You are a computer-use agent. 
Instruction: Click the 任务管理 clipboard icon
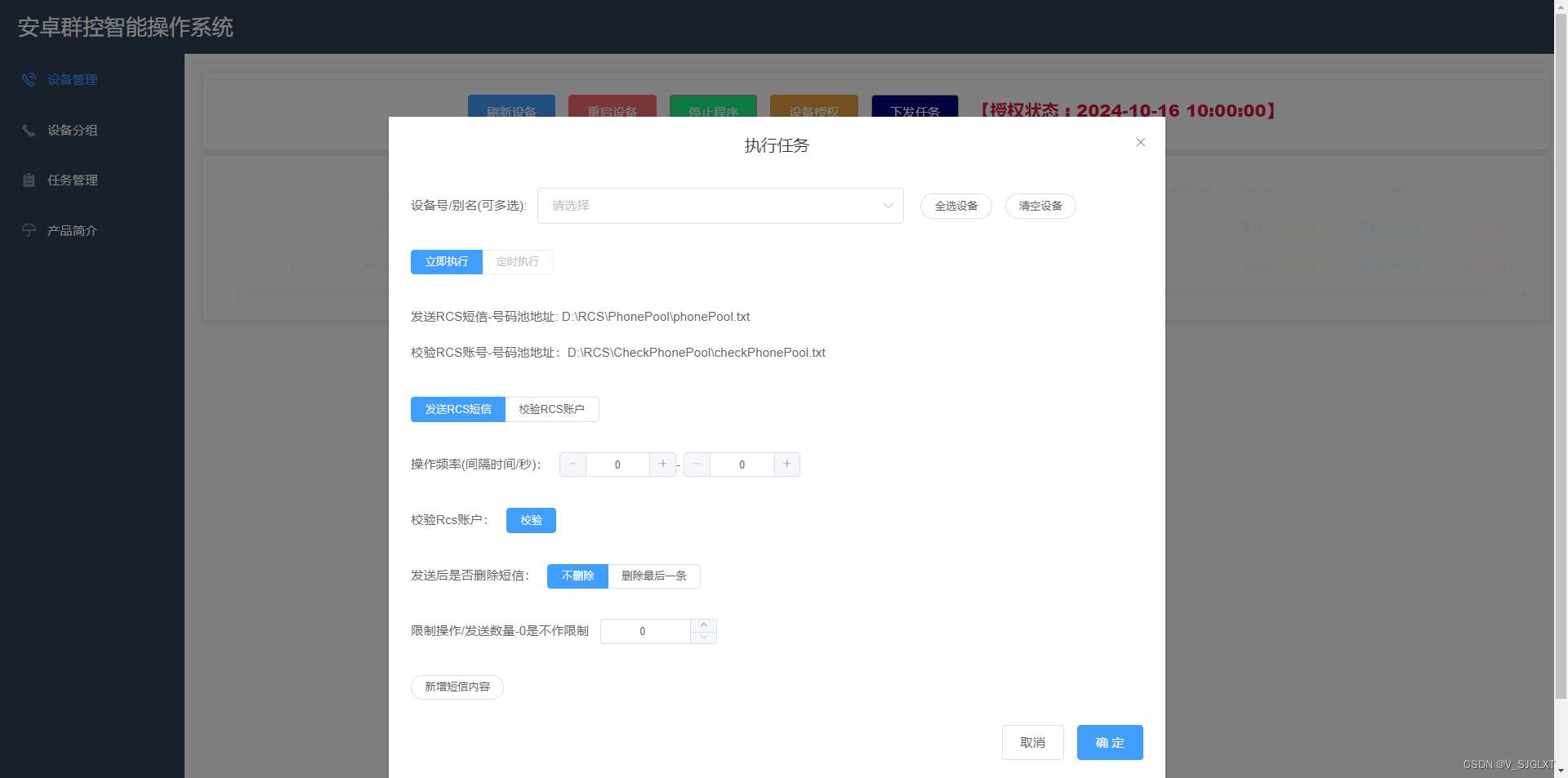coord(29,180)
